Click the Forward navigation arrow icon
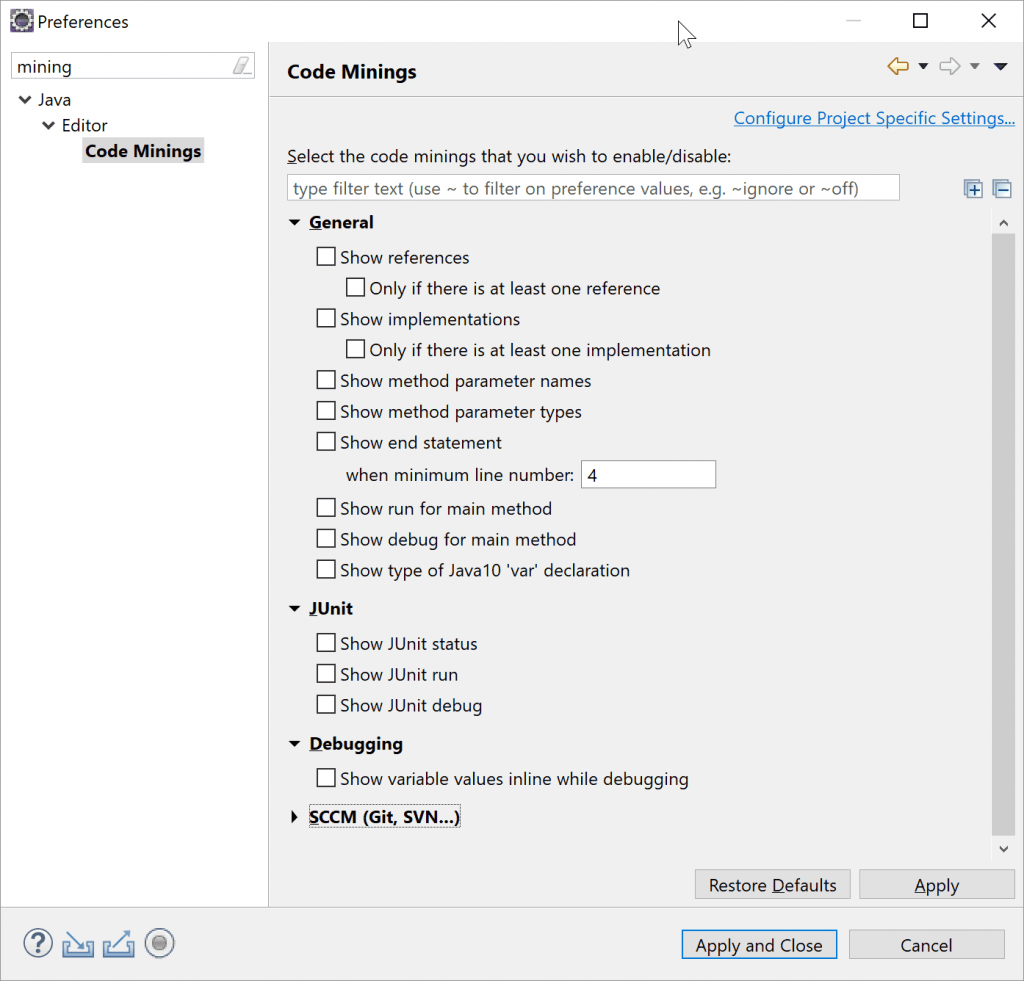Screen dimensions: 1024x981 click(x=950, y=66)
